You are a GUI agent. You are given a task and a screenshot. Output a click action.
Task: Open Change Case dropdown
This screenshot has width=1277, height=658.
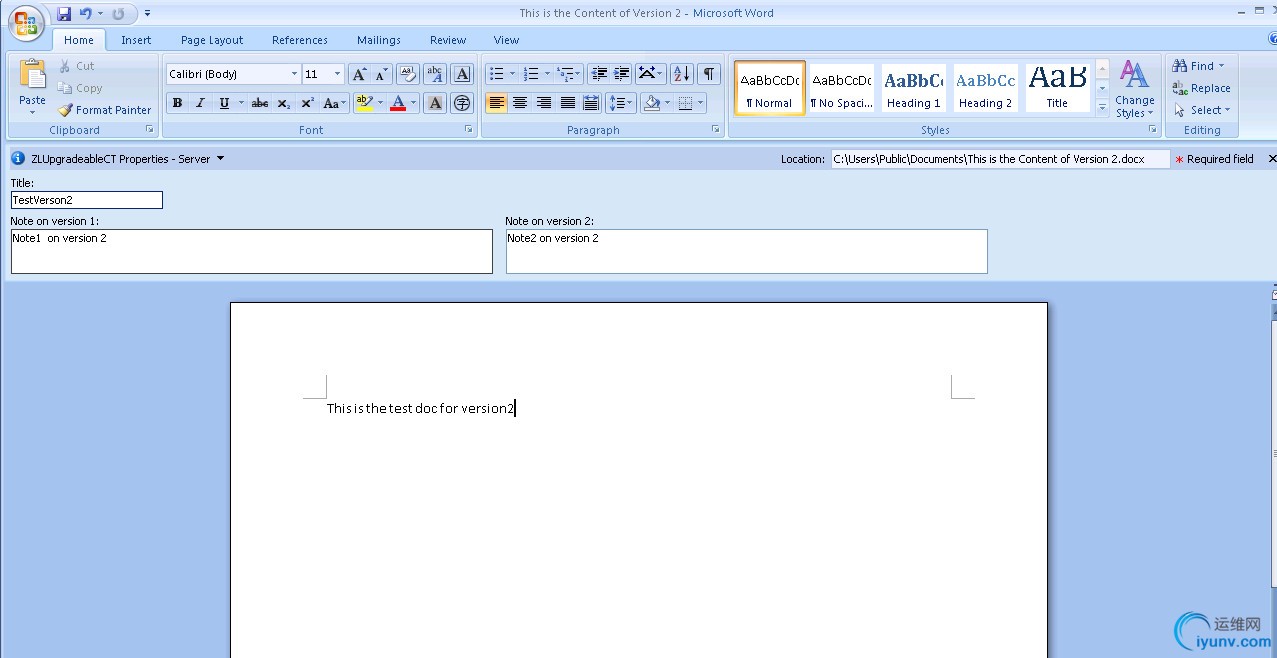[x=335, y=103]
